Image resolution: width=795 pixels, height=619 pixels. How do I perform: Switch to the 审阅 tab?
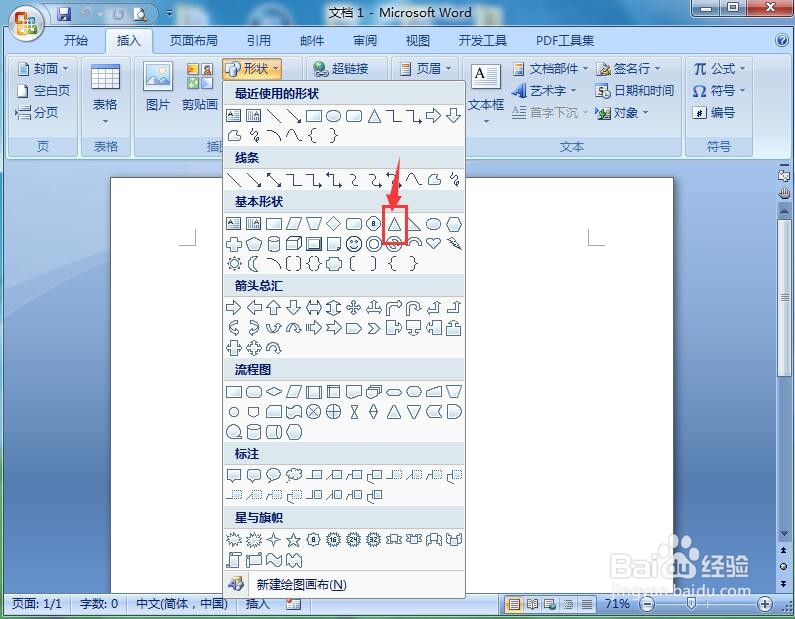pyautogui.click(x=365, y=41)
